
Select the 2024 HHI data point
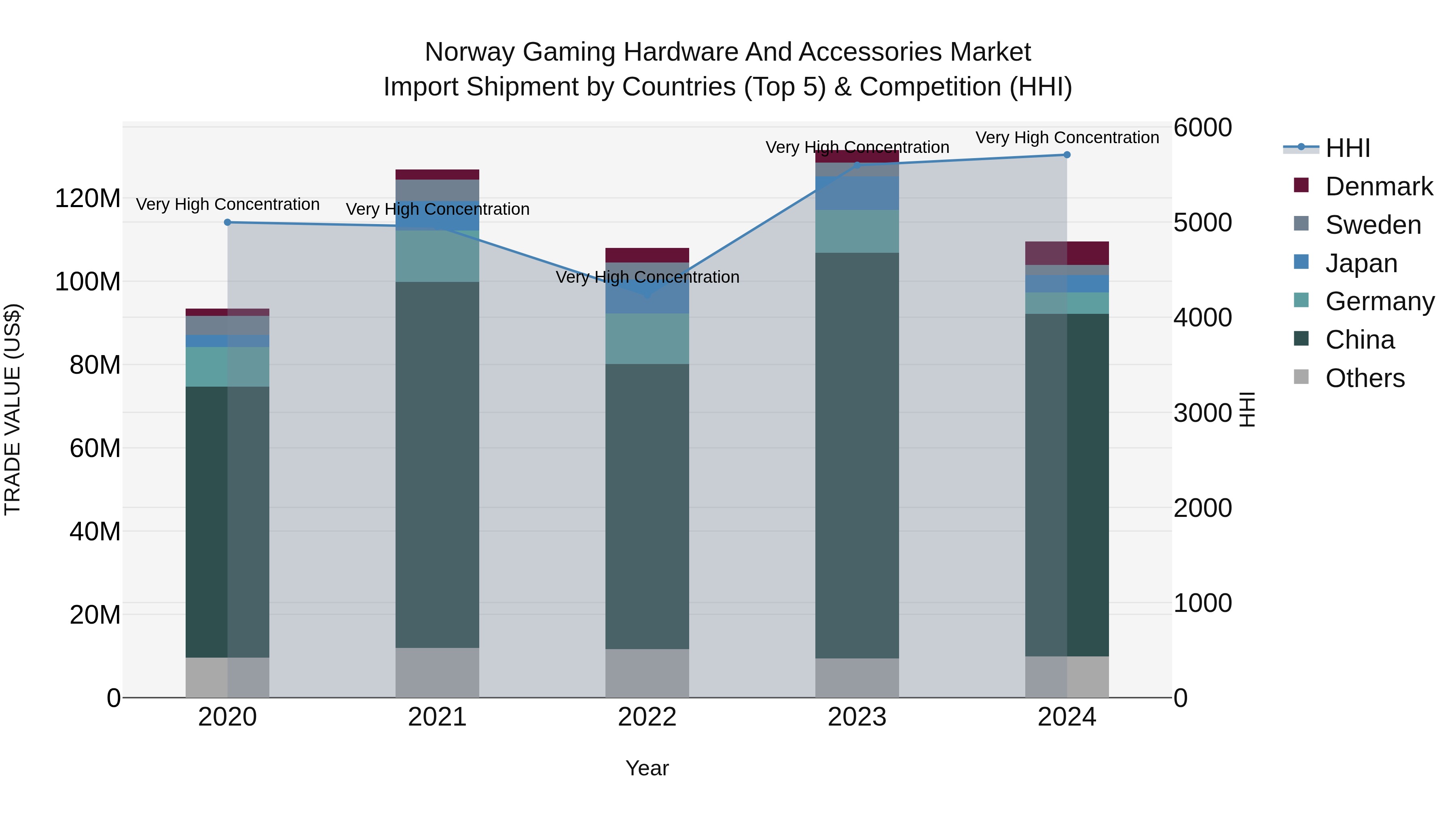click(x=1067, y=155)
